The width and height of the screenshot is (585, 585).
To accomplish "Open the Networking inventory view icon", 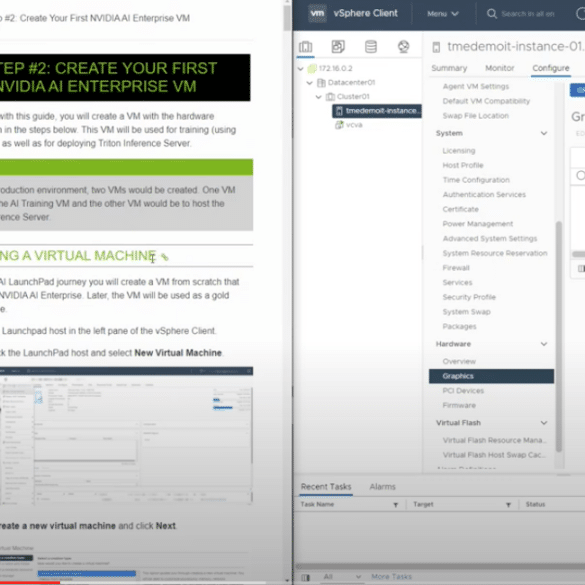I will coord(403,47).
